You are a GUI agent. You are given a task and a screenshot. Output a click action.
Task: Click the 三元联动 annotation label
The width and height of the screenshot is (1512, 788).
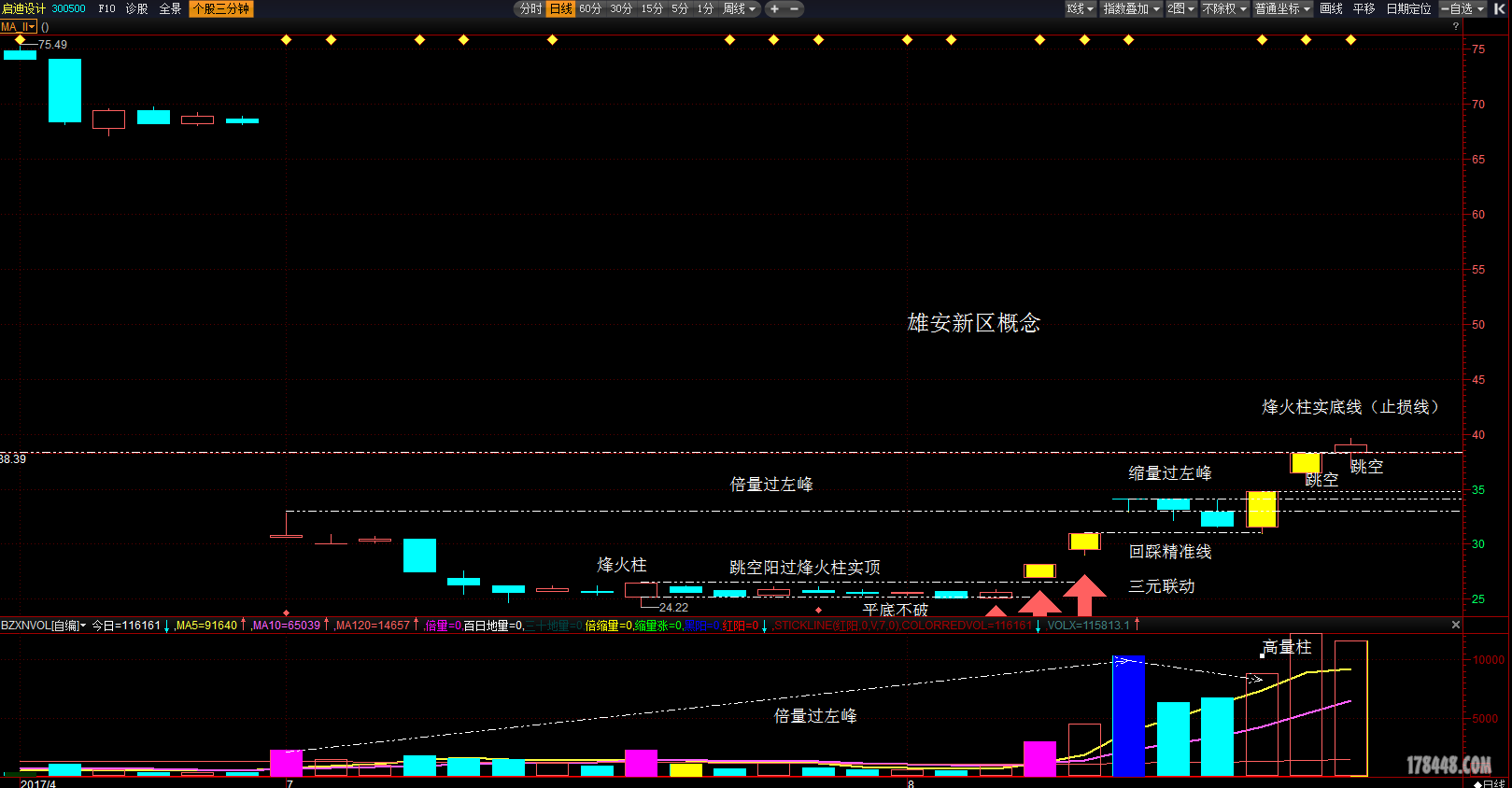(1162, 586)
